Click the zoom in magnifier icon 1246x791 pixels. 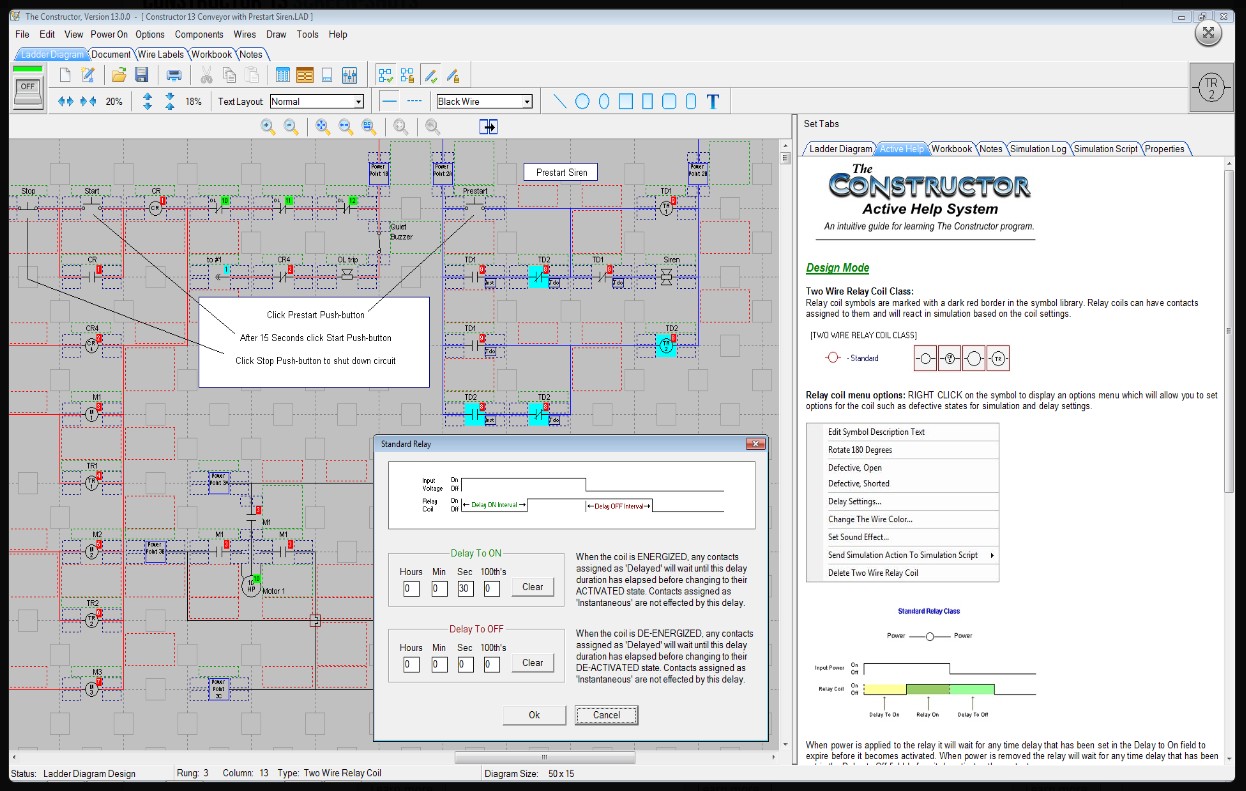tap(268, 126)
